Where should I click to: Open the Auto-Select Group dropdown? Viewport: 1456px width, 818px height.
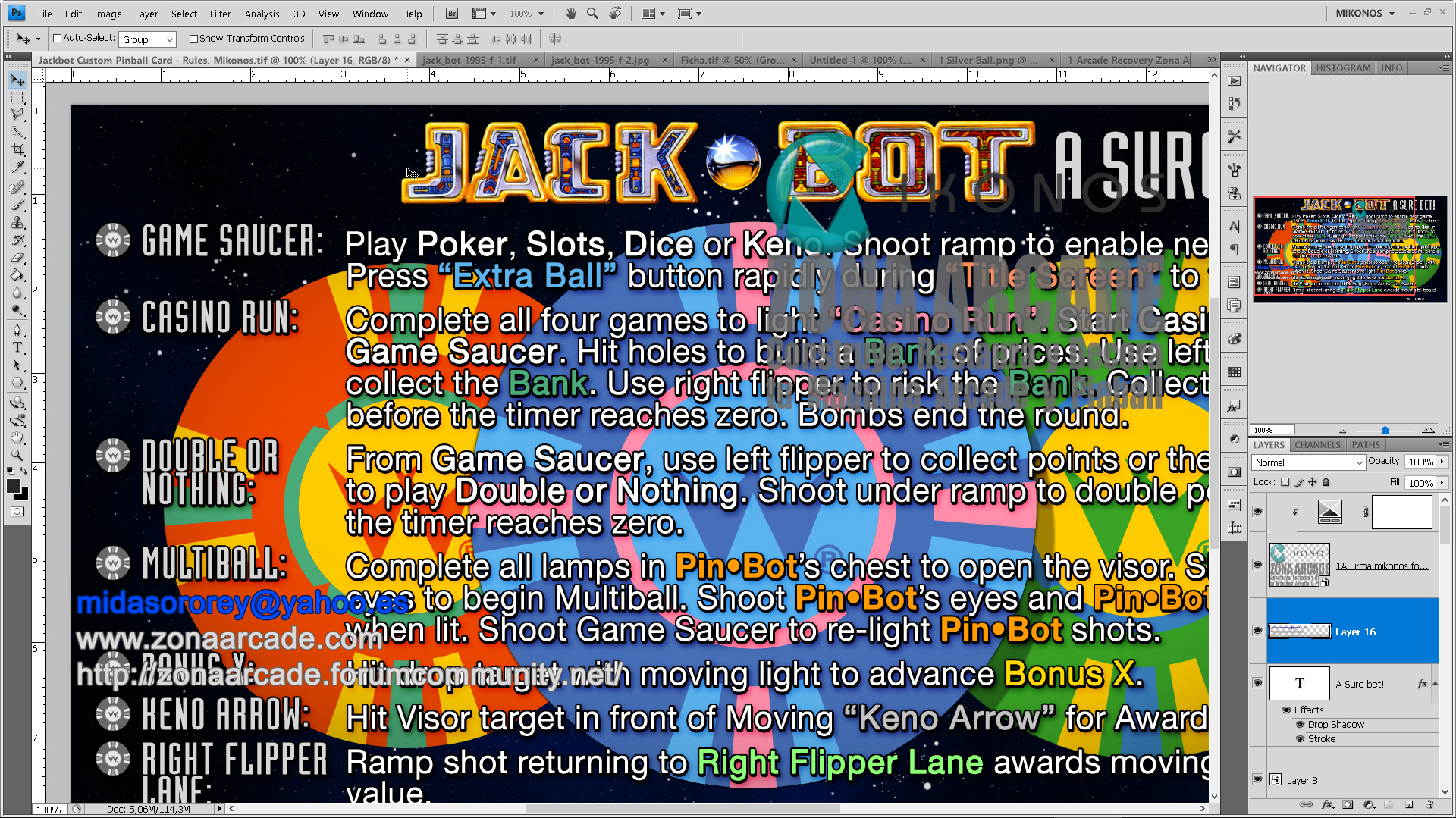[147, 38]
